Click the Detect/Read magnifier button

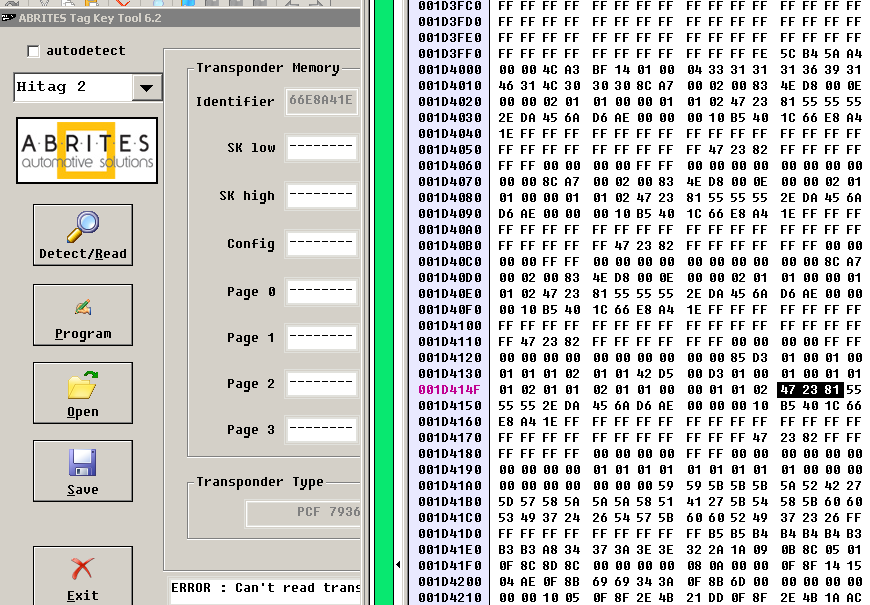[x=82, y=235]
